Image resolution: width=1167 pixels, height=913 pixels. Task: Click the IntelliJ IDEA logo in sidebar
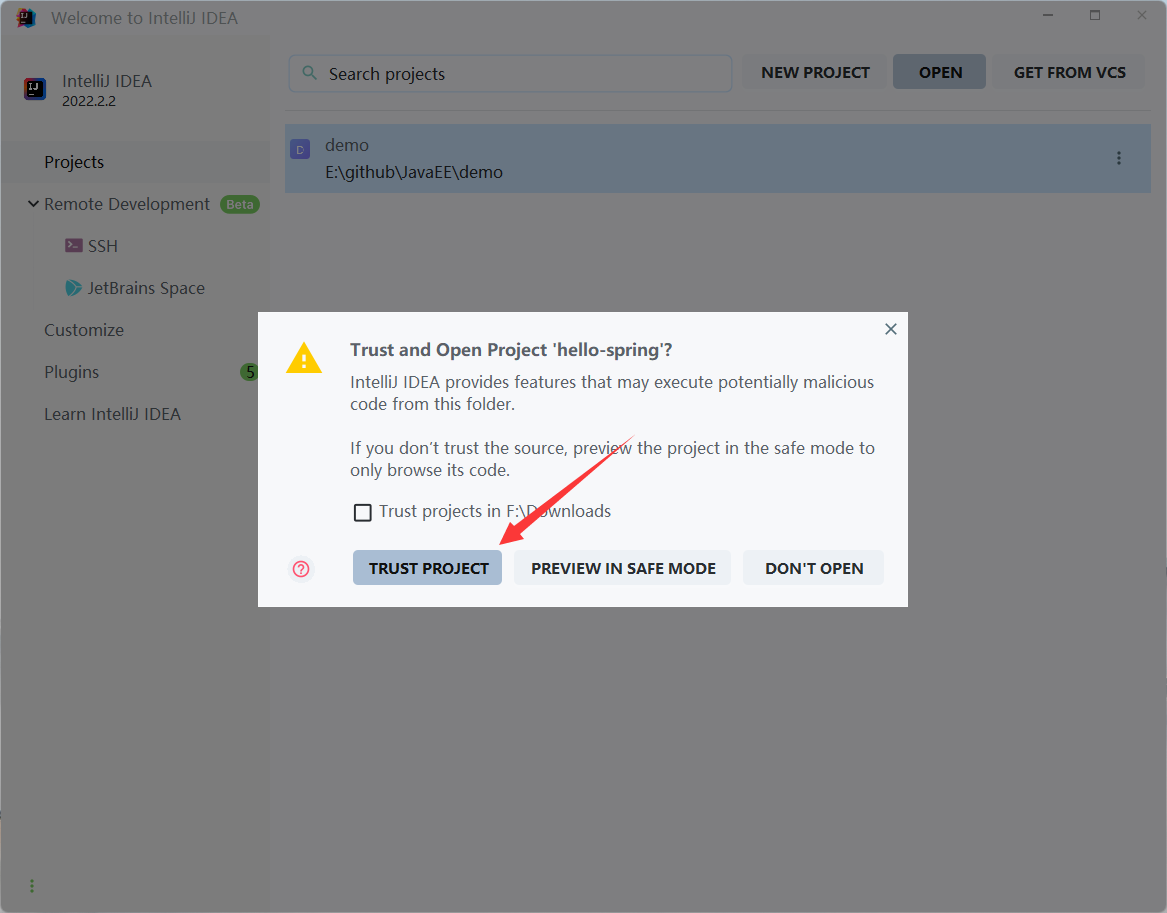coord(36,89)
